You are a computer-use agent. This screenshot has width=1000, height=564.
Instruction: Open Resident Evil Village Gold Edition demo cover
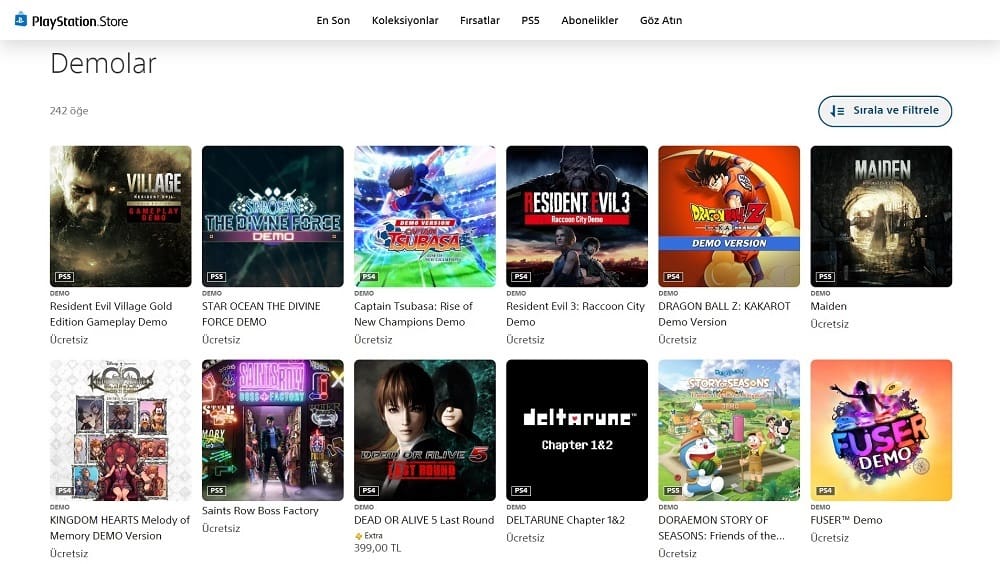click(x=121, y=216)
